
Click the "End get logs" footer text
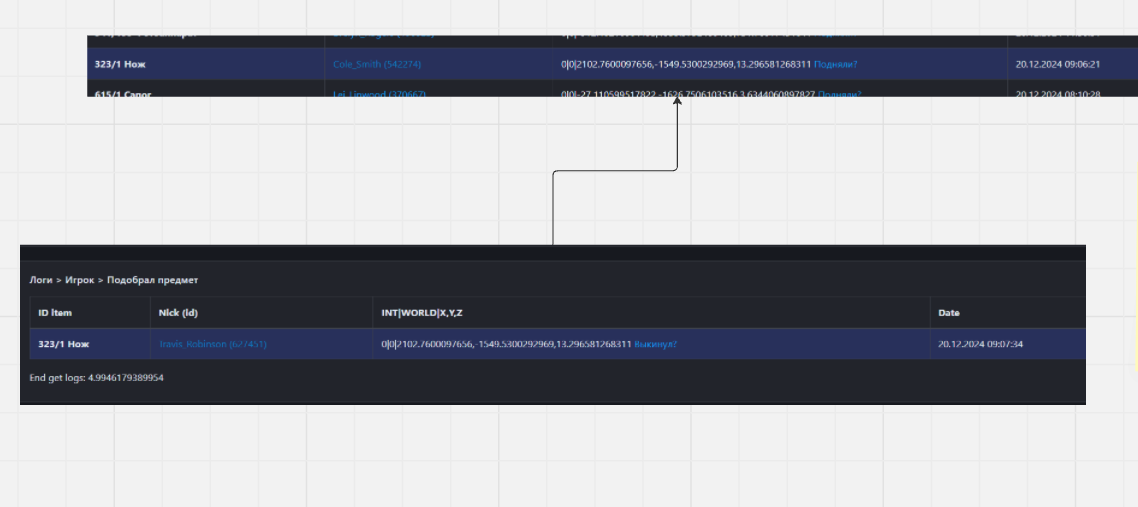(96, 379)
